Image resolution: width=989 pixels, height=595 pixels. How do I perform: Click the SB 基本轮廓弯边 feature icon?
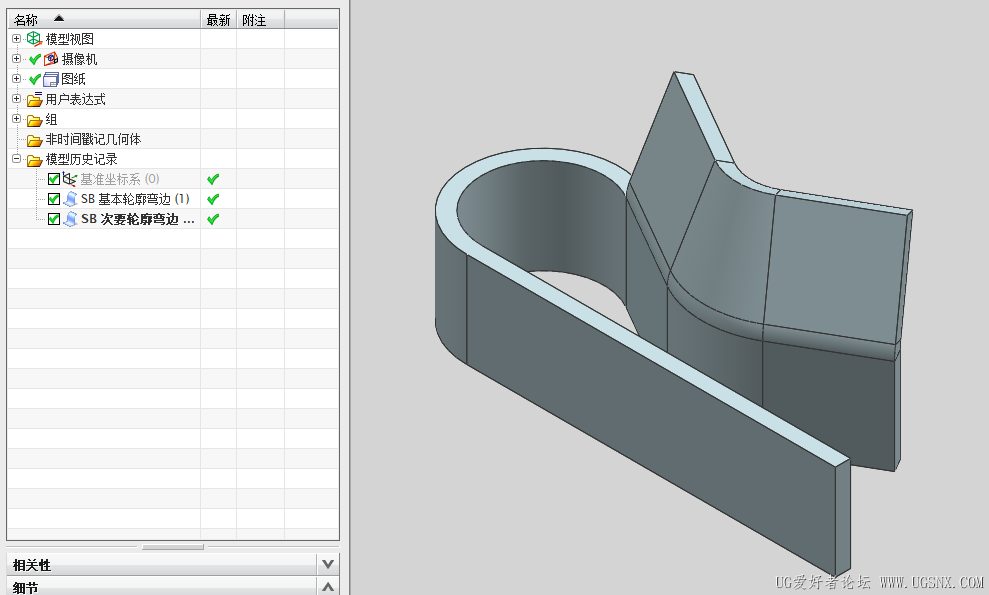point(70,199)
